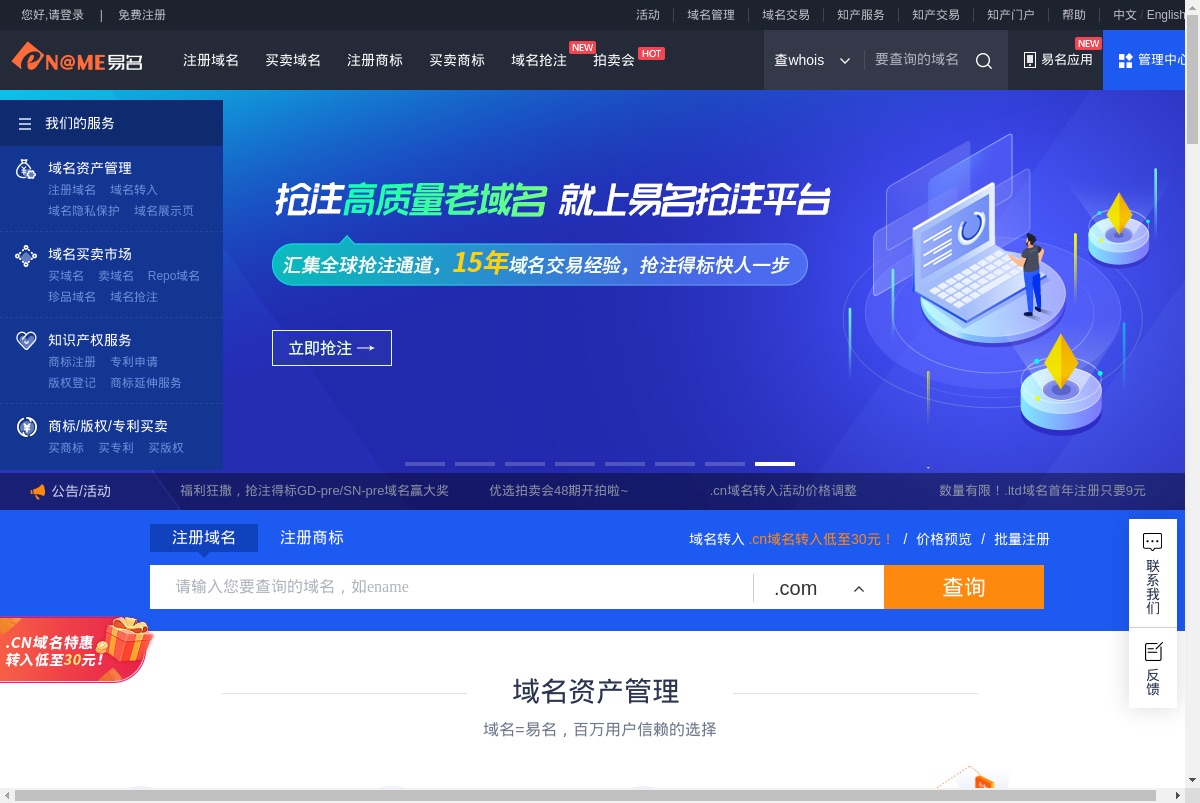
Task: Click 域名转入 in the sidebar
Action: pyautogui.click(x=134, y=190)
